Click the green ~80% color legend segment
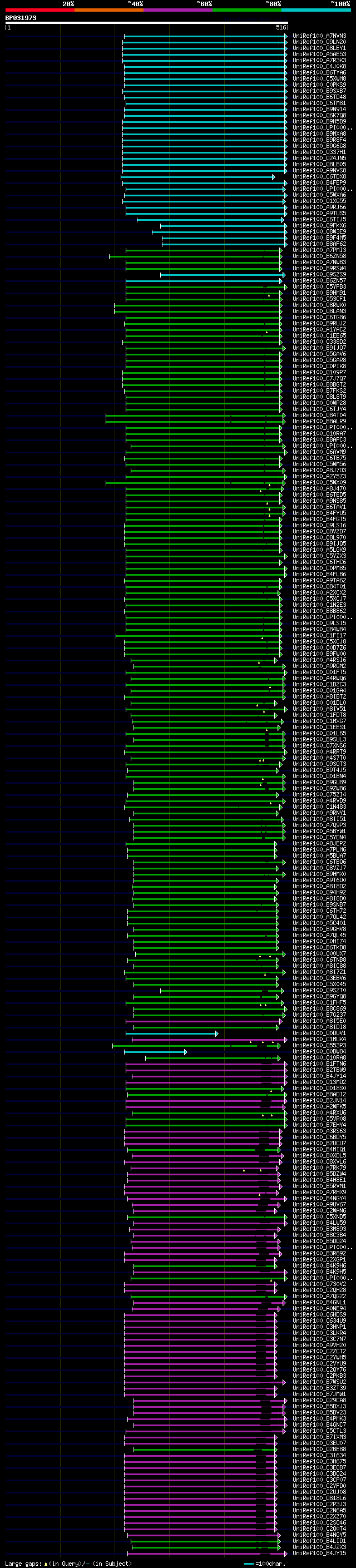Image resolution: width=356 pixels, height=1568 pixels. [x=247, y=10]
